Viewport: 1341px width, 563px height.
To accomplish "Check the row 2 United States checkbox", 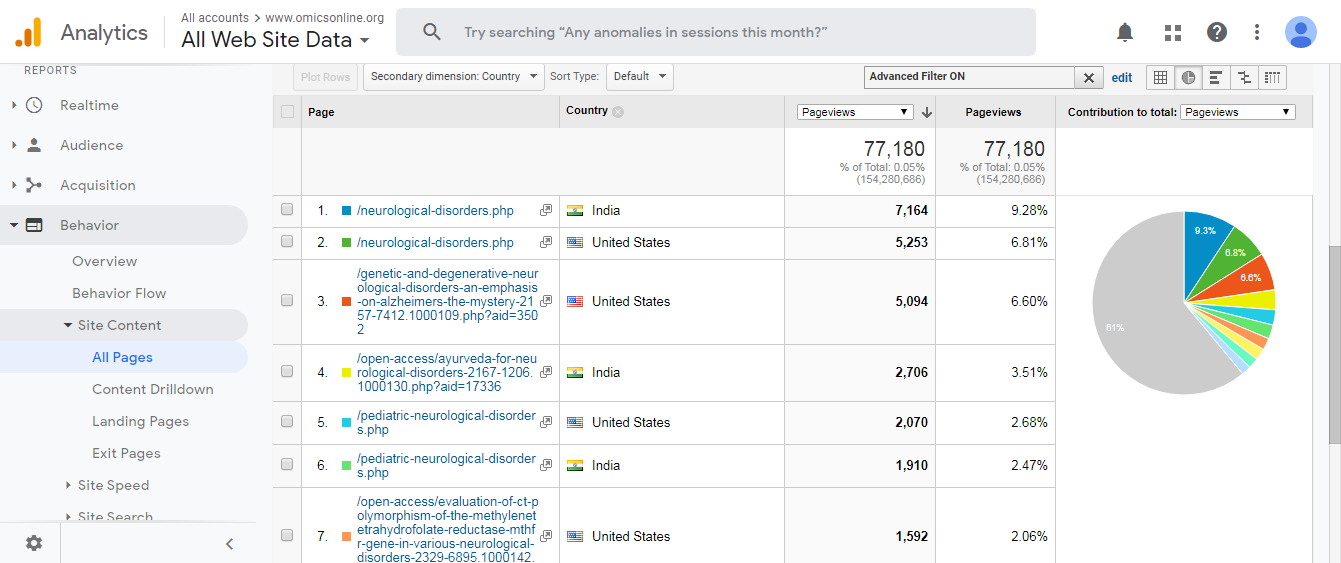I will [287, 242].
